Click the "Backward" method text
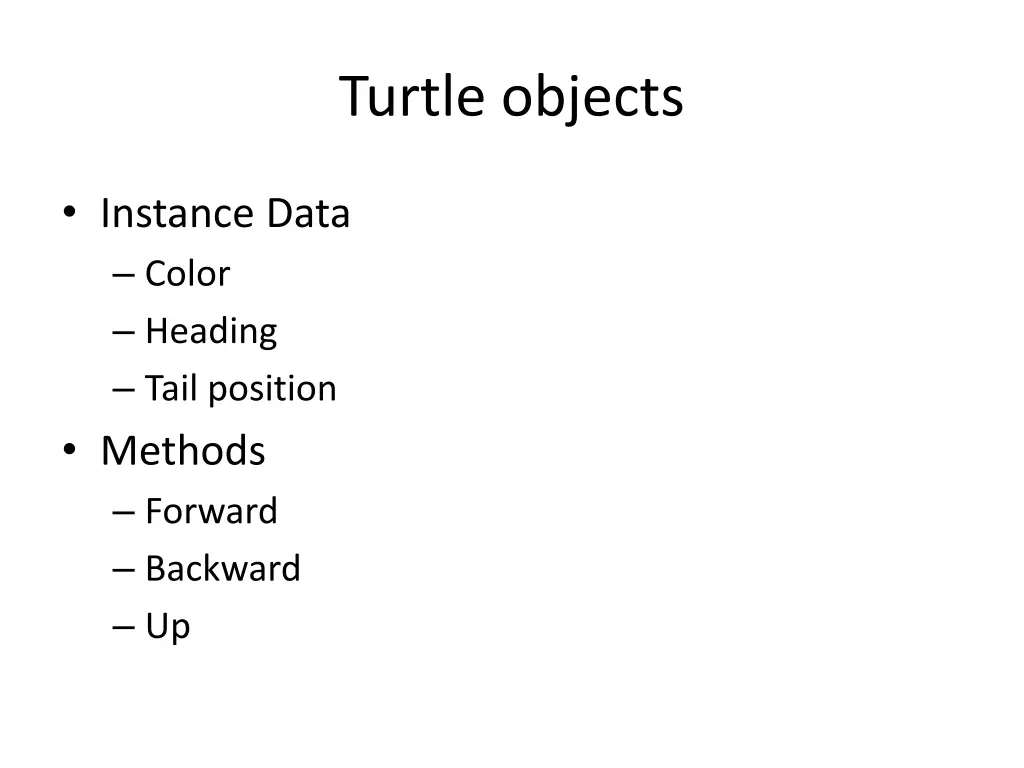Screen dimensions: 1024x768 [x=223, y=569]
